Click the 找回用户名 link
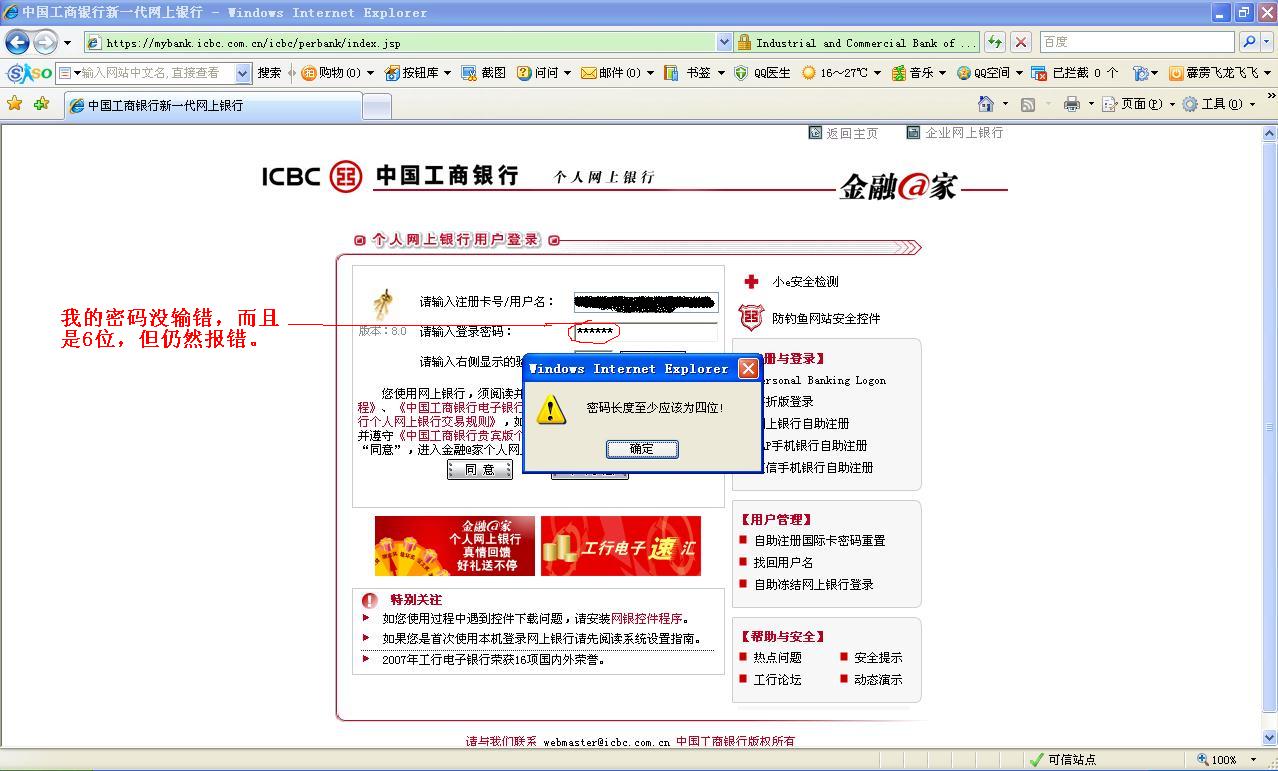Viewport: 1278px width, 771px height. [x=784, y=563]
